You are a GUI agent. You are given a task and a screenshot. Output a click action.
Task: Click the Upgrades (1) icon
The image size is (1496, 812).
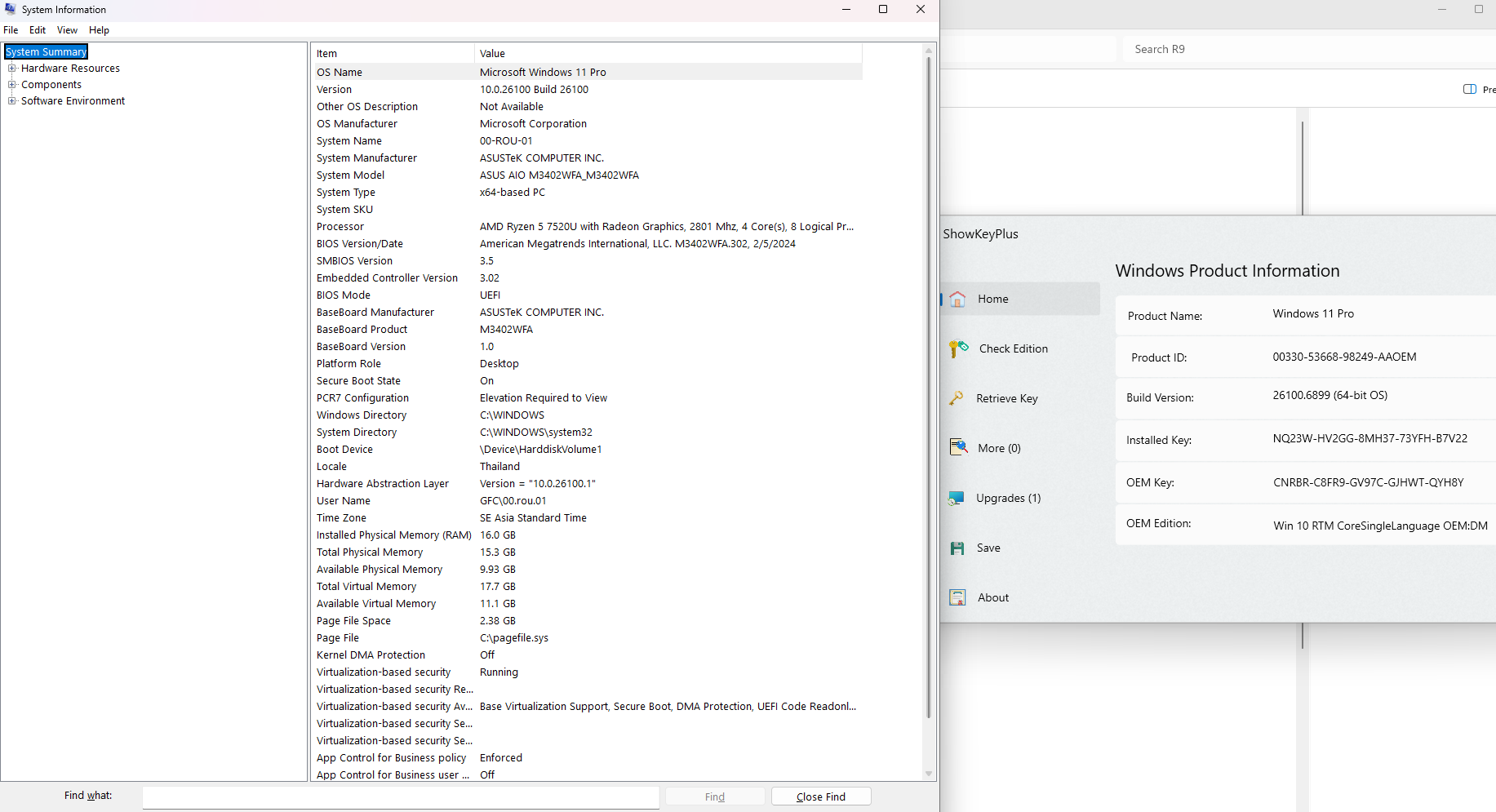coord(957,499)
